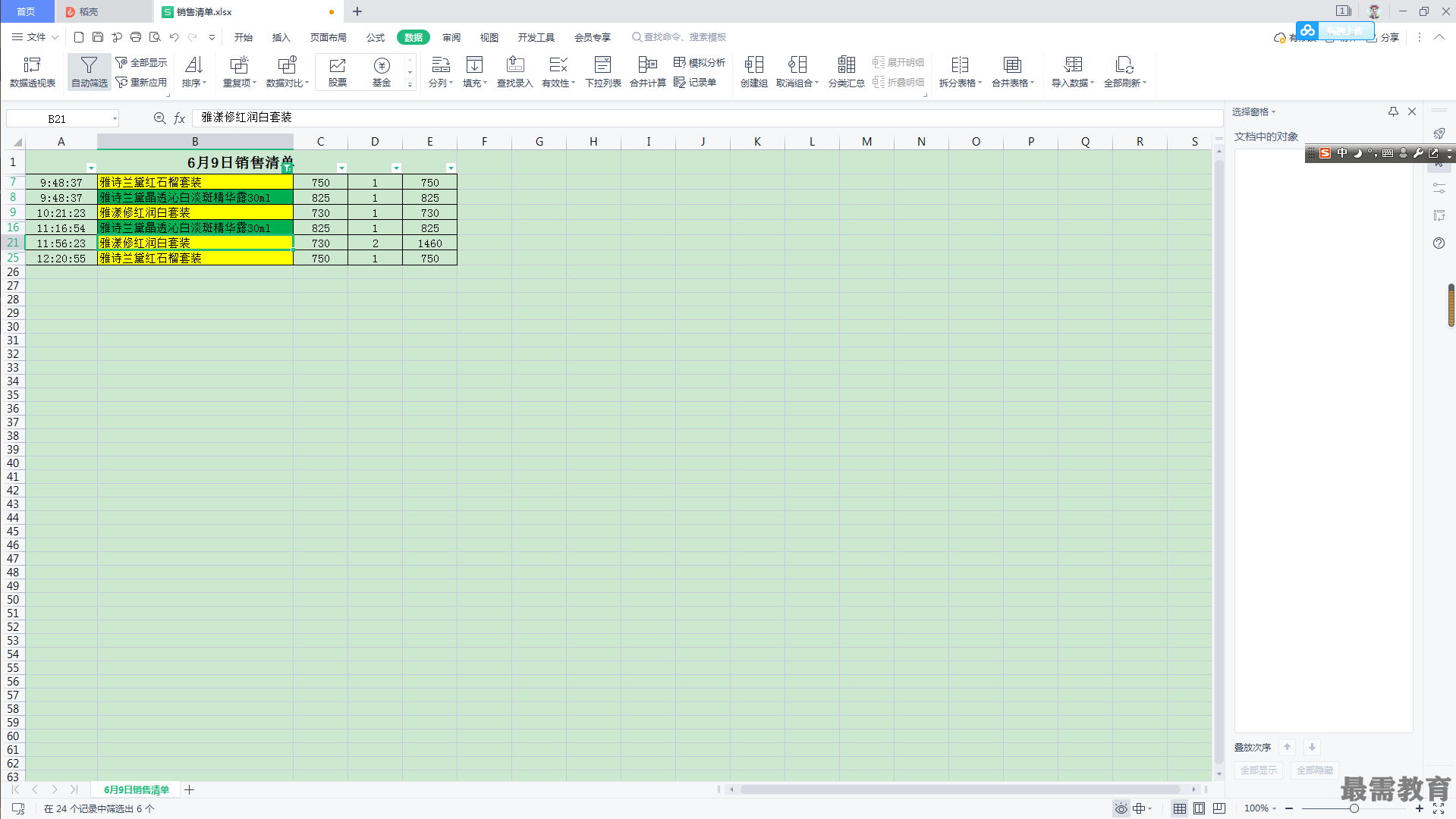Click Consolidate (合并计算) icon
Viewport: 1456px width, 819px height.
pos(648,72)
